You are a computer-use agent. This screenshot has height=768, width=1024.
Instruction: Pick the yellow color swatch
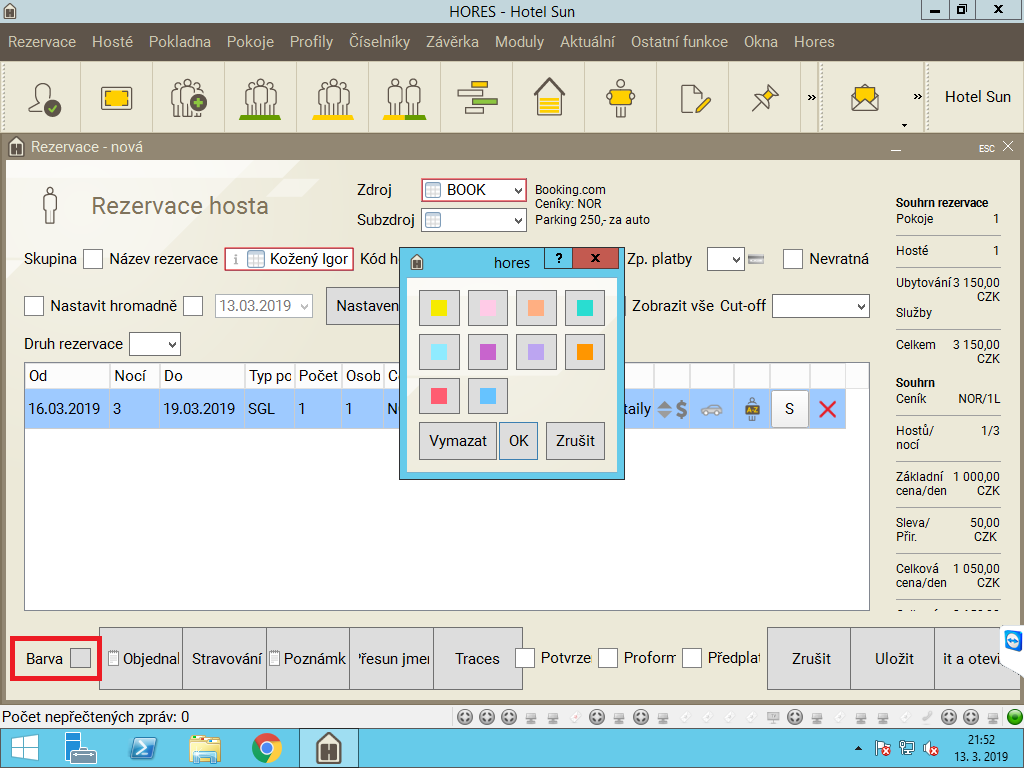coord(439,308)
